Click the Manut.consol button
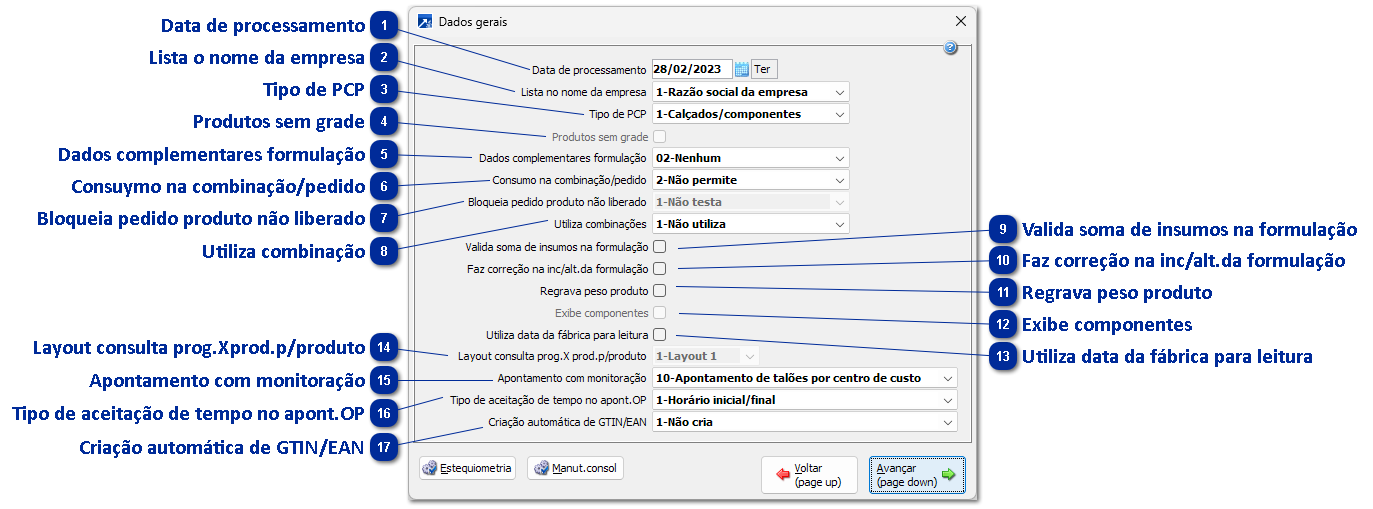 (575, 468)
